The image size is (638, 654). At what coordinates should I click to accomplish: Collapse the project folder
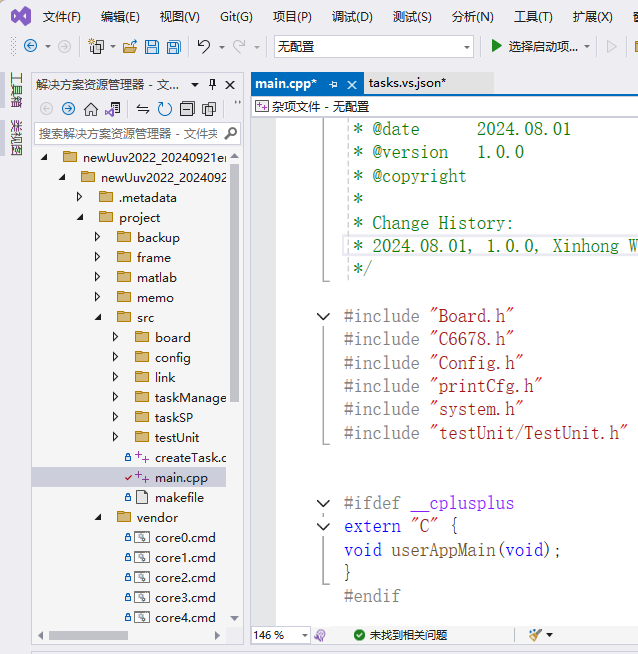[80, 217]
